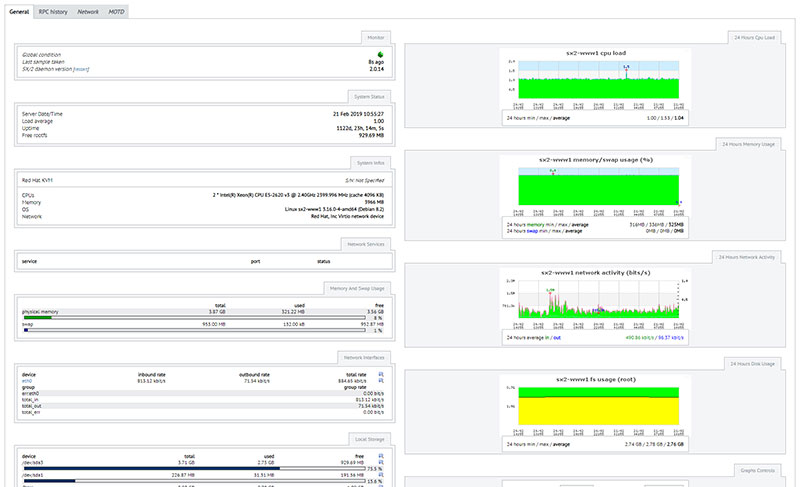Image resolution: width=800 pixels, height=487 pixels.
Task: Click the [restart] daemon link
Action: pos(81,69)
